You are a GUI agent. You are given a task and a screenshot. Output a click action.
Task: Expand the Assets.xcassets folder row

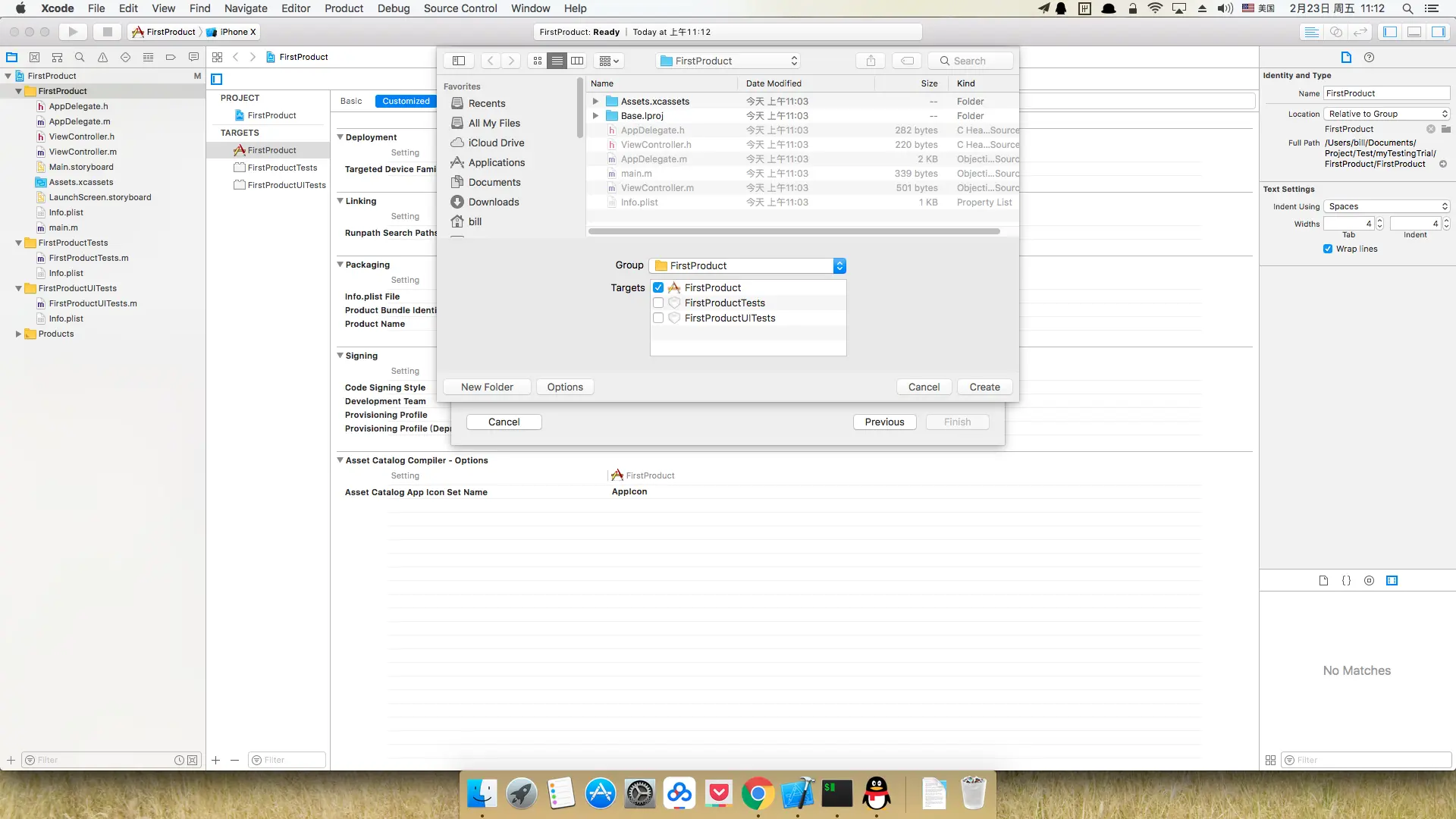(595, 102)
